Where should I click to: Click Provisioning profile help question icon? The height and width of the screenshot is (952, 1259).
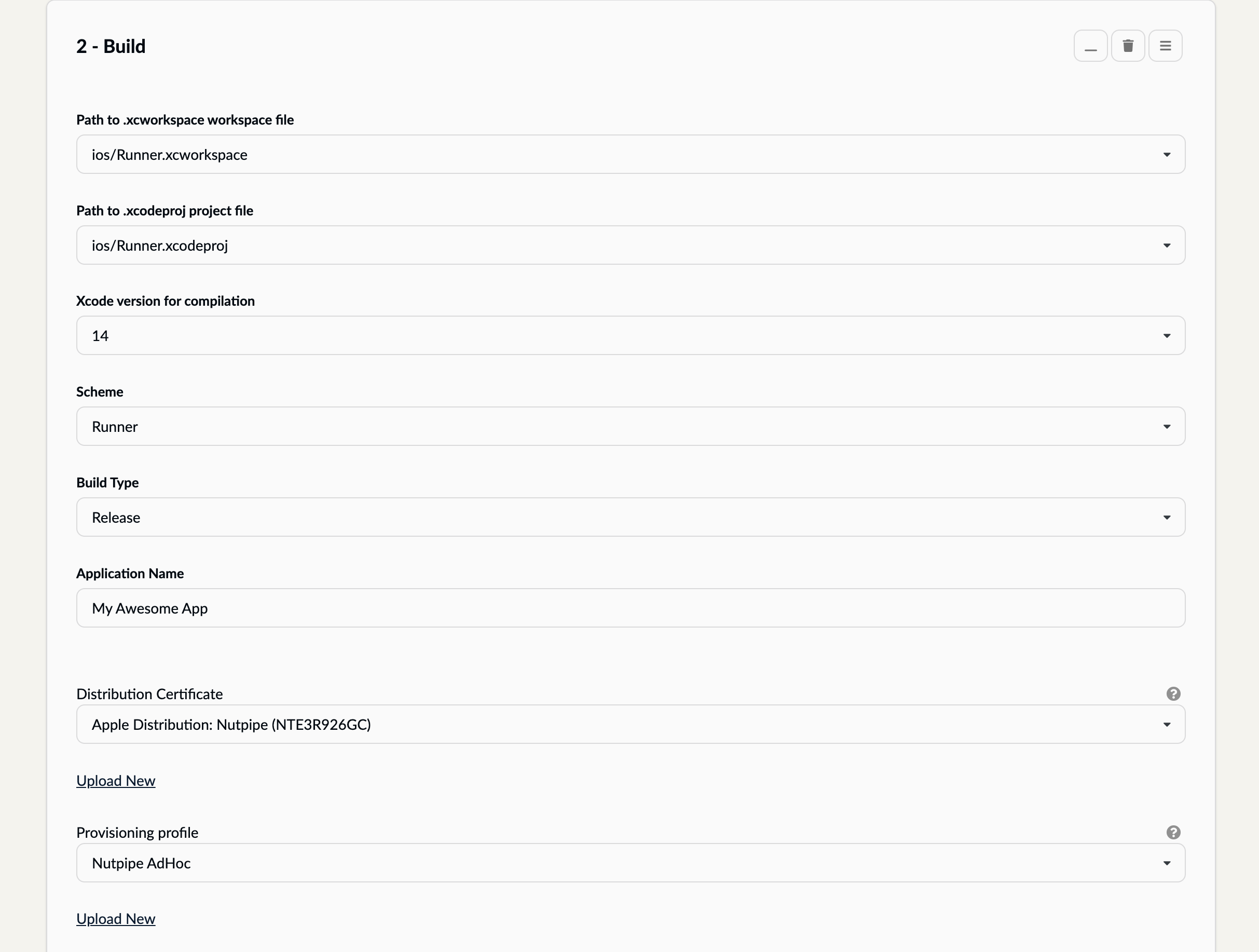pyautogui.click(x=1173, y=833)
